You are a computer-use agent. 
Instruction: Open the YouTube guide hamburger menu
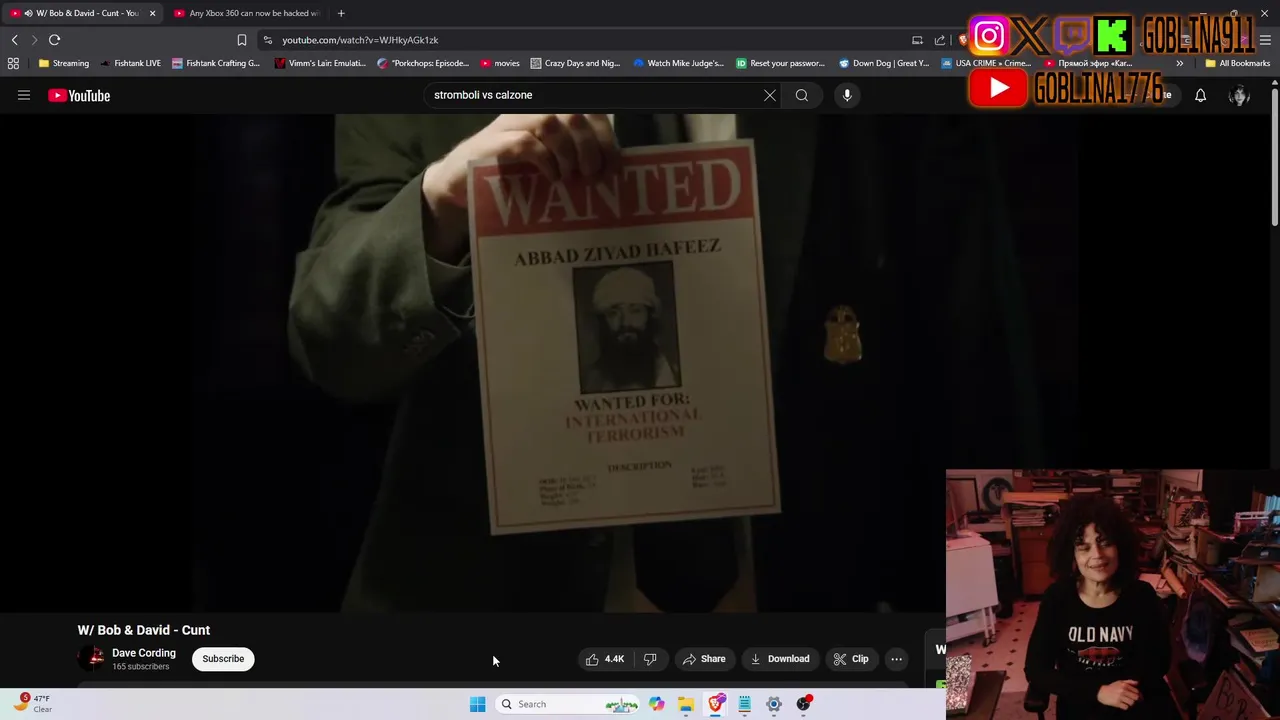point(24,95)
